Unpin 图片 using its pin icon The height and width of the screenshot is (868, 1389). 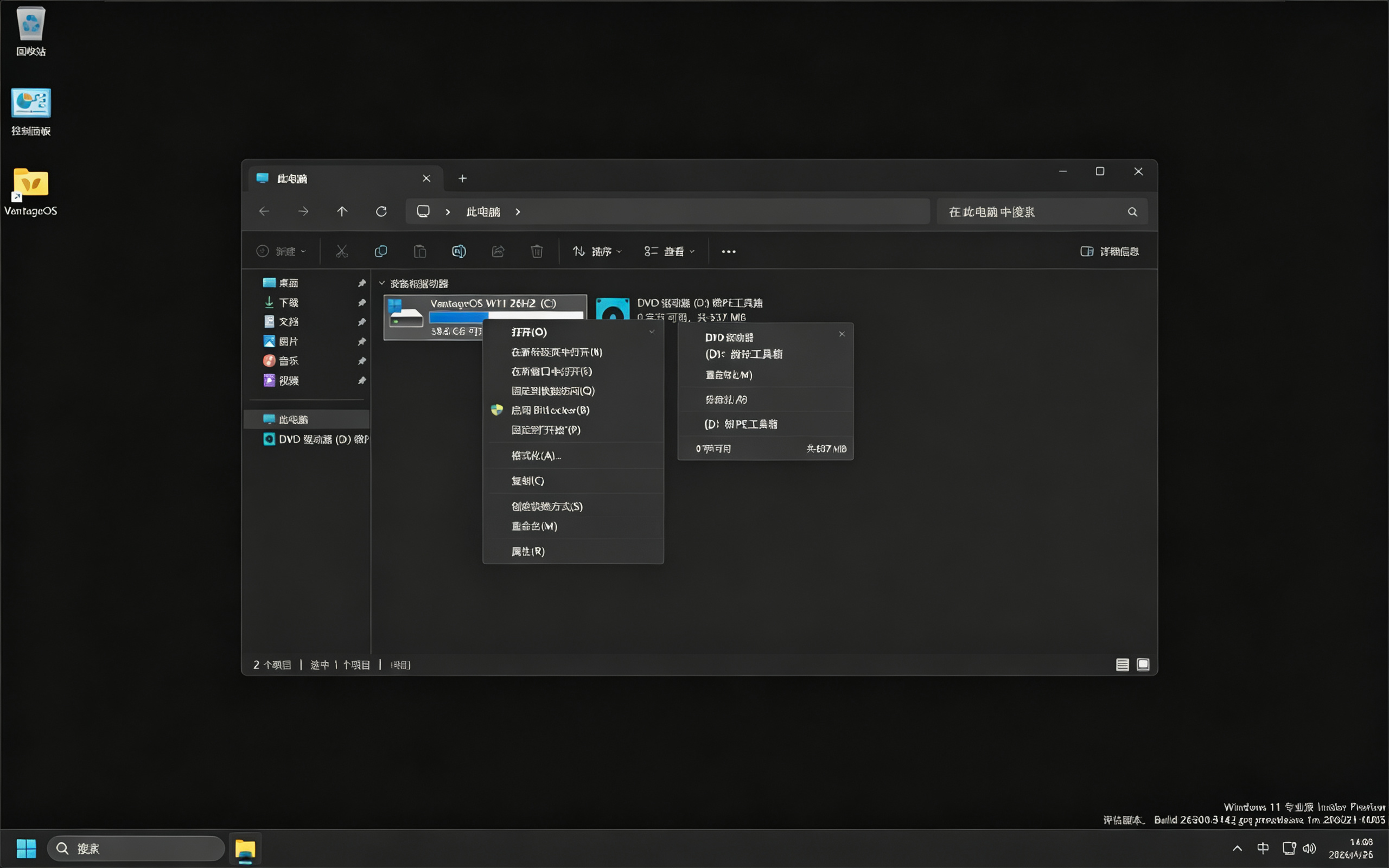click(x=361, y=342)
